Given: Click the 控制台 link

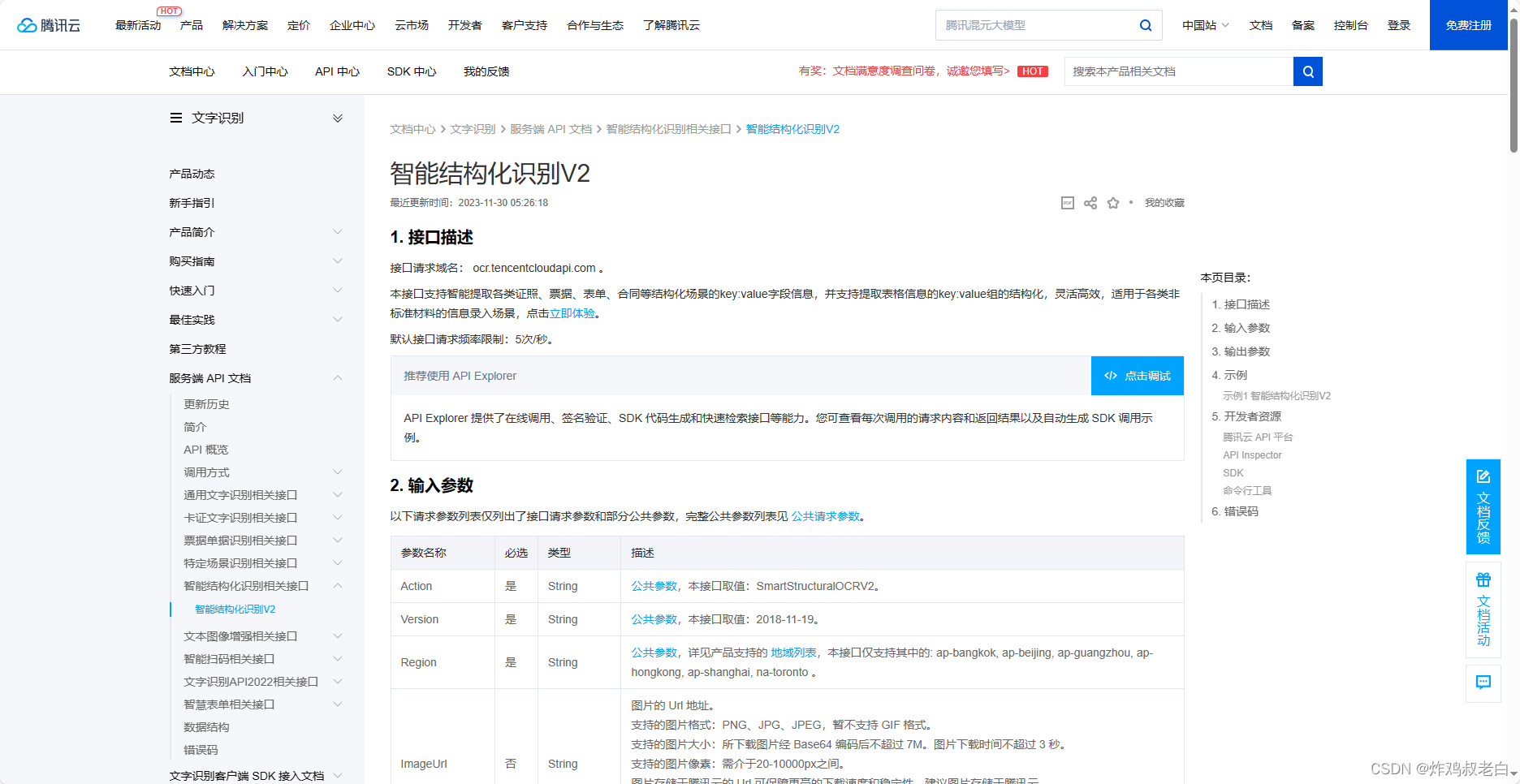Looking at the screenshot, I should [1351, 25].
